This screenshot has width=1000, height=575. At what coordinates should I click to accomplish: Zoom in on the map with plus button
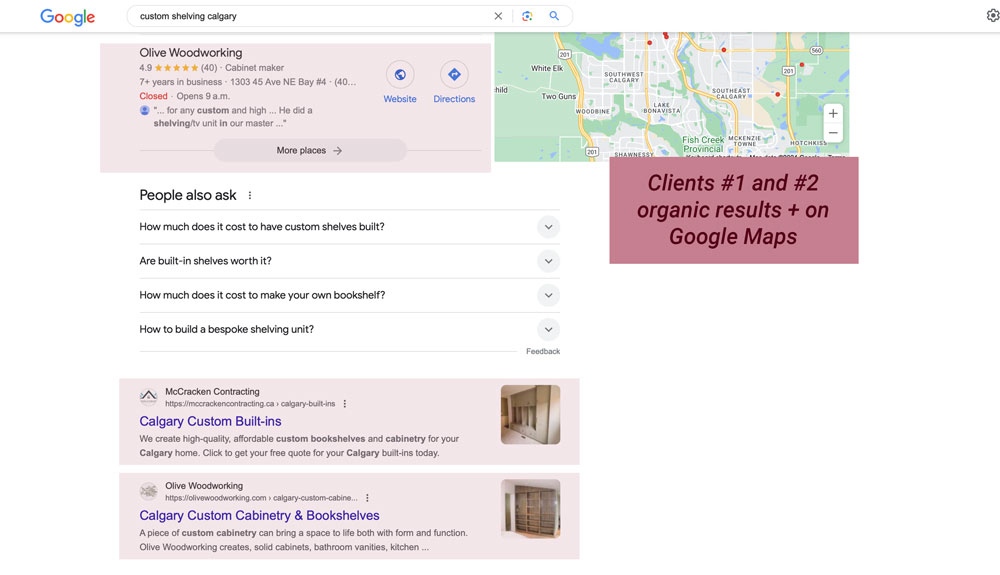pyautogui.click(x=833, y=113)
